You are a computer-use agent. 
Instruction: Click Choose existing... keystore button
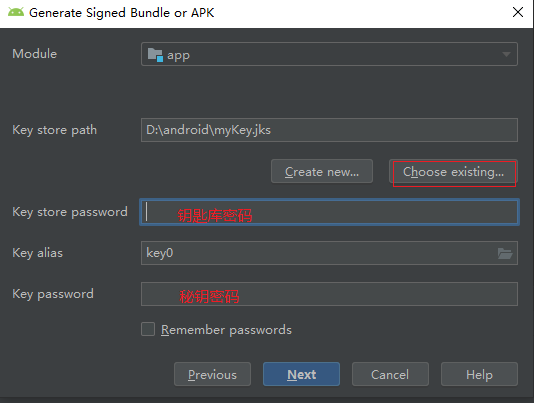[x=453, y=172]
